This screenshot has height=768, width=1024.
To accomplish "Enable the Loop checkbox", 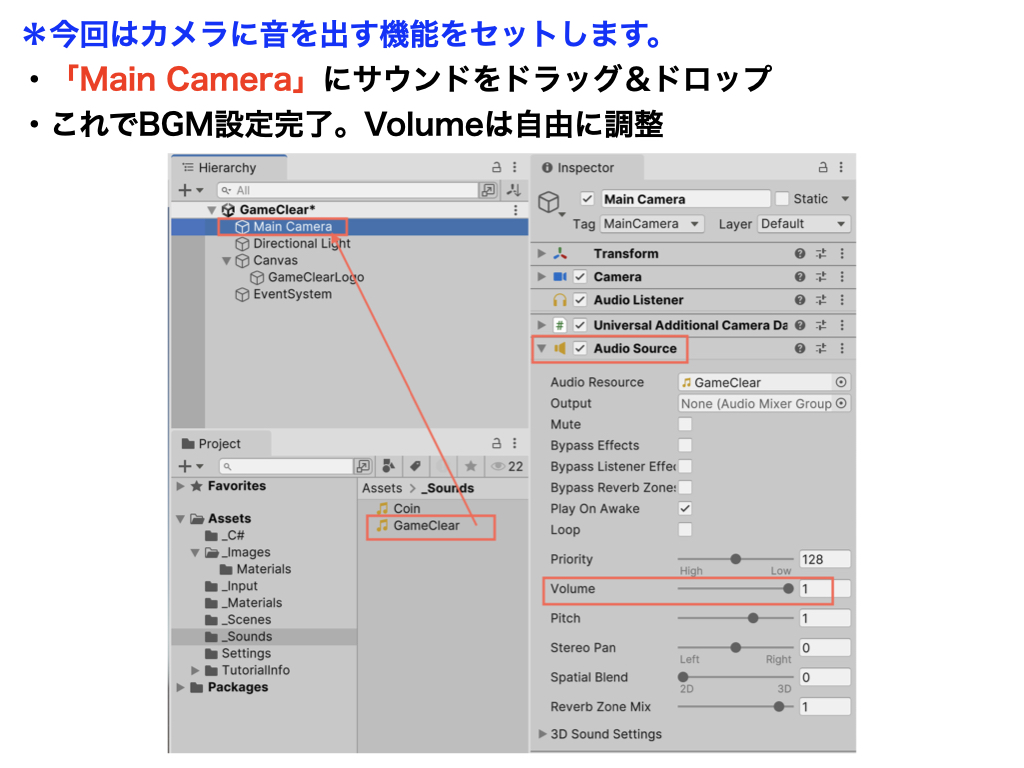I will [685, 530].
